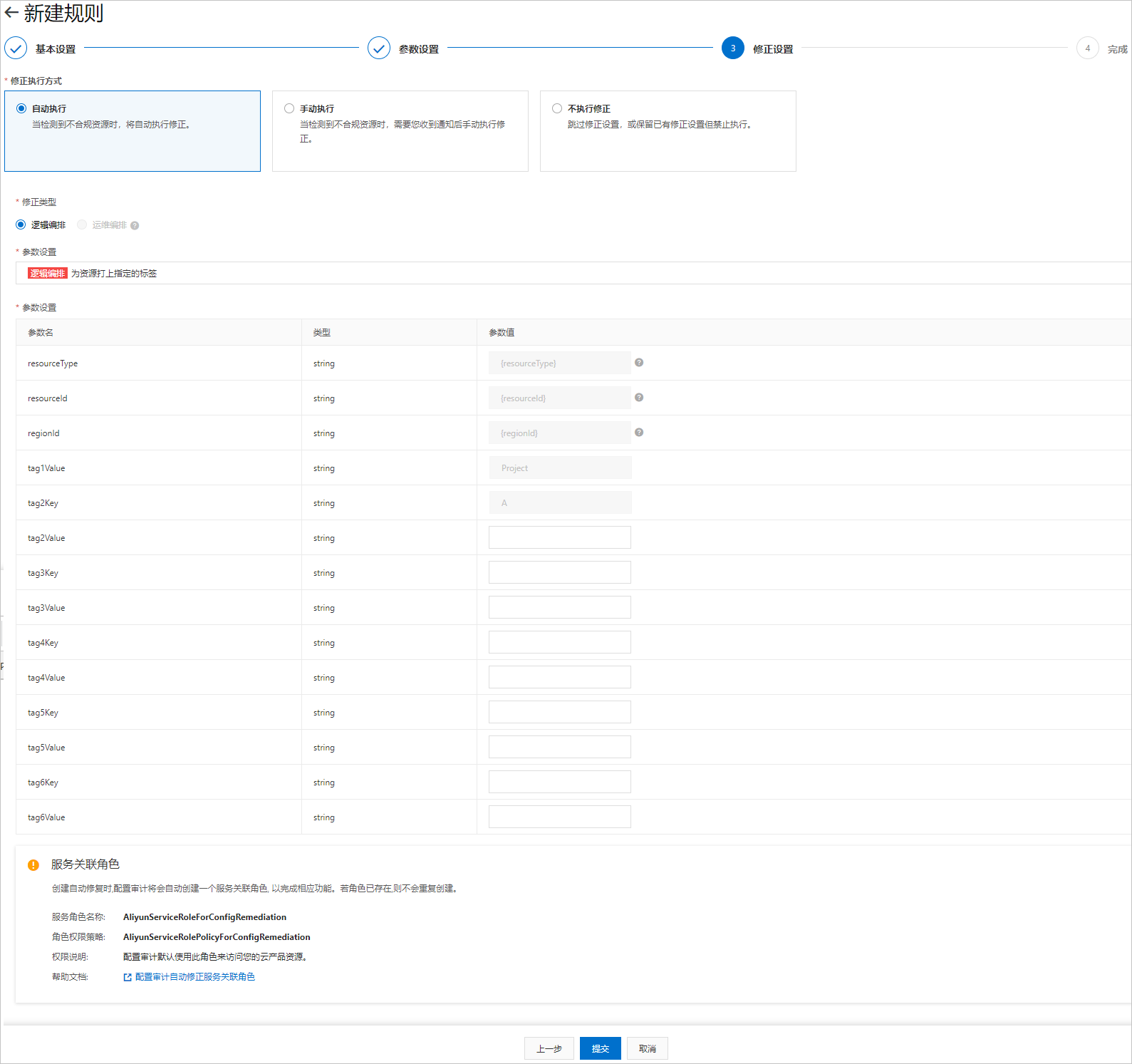
Task: Go back using the arrow beside 新建规则
Action: tap(11, 13)
